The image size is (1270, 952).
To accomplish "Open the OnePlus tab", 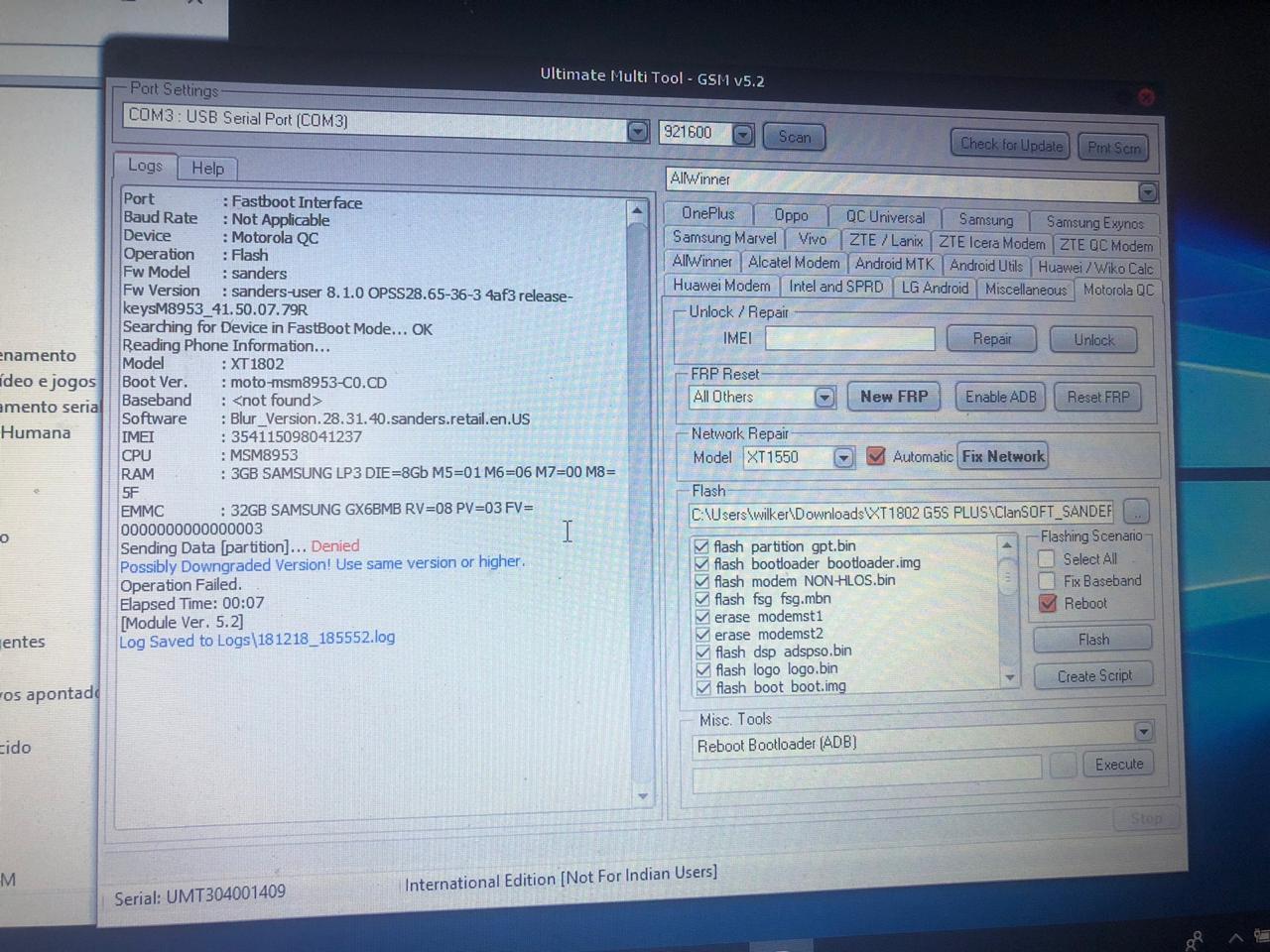I will point(708,213).
